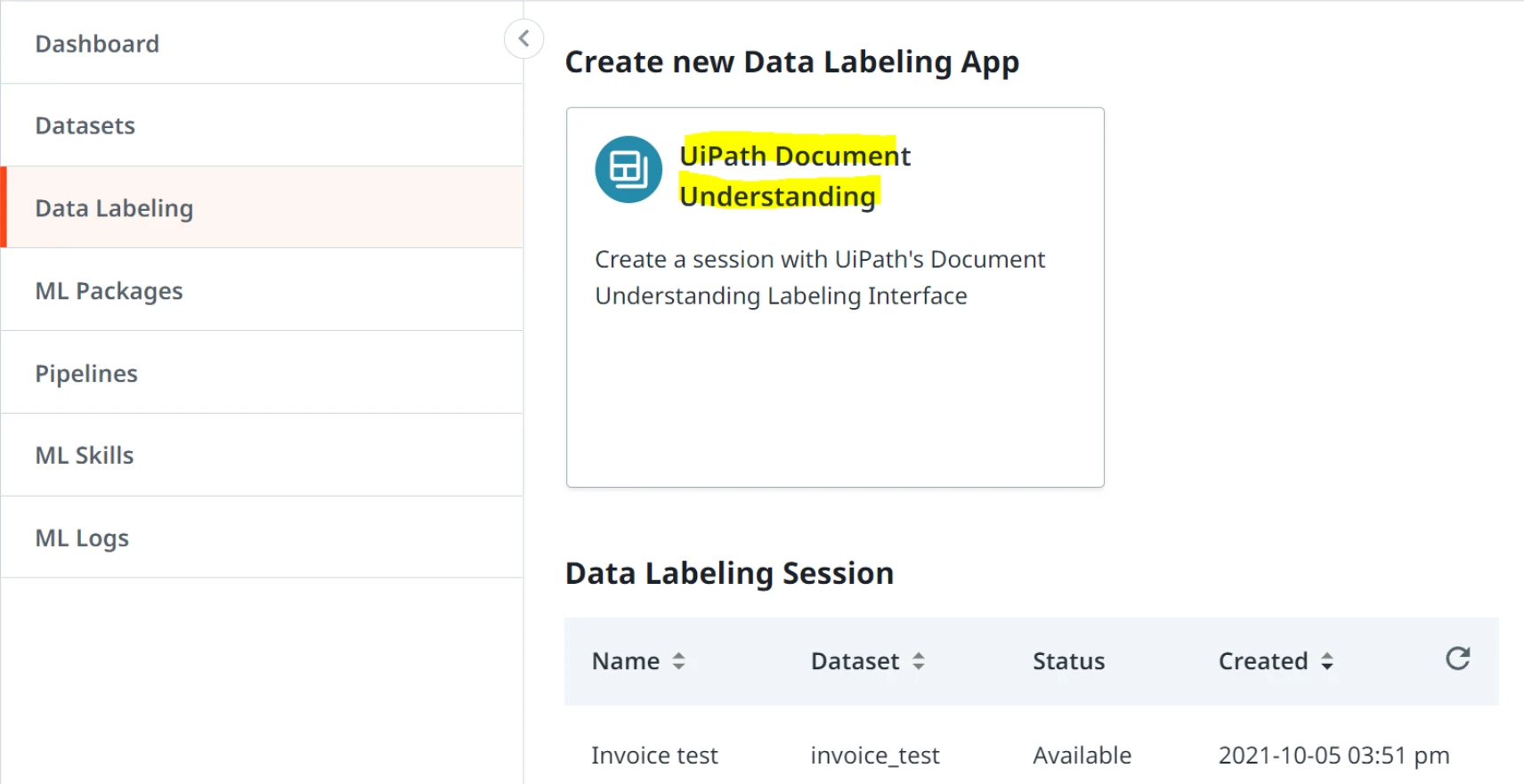Screen dimensions: 1524x784
Task: Collapse the sidebar with the chevron button
Action: [x=523, y=38]
